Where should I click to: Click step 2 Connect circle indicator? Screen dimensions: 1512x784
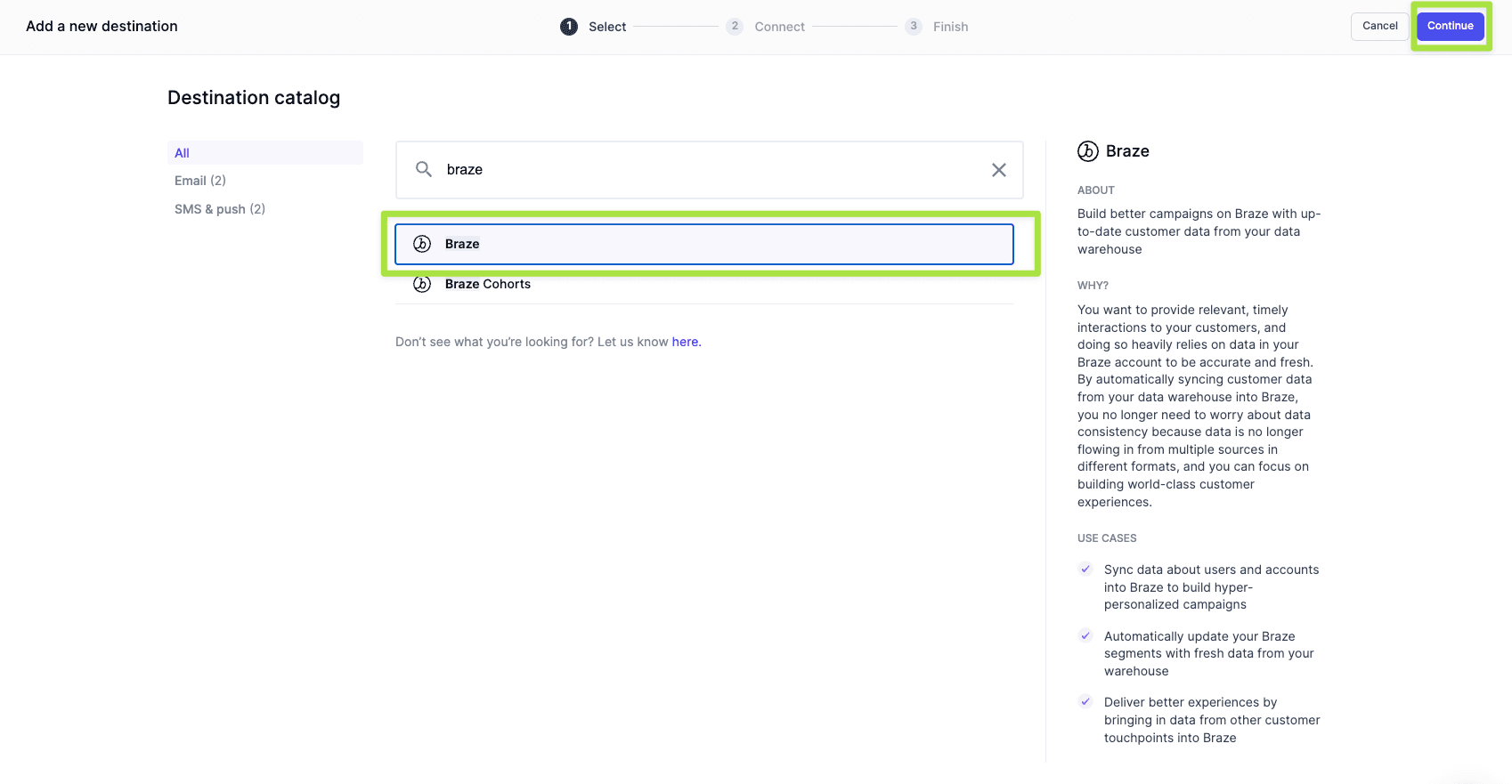click(x=735, y=27)
